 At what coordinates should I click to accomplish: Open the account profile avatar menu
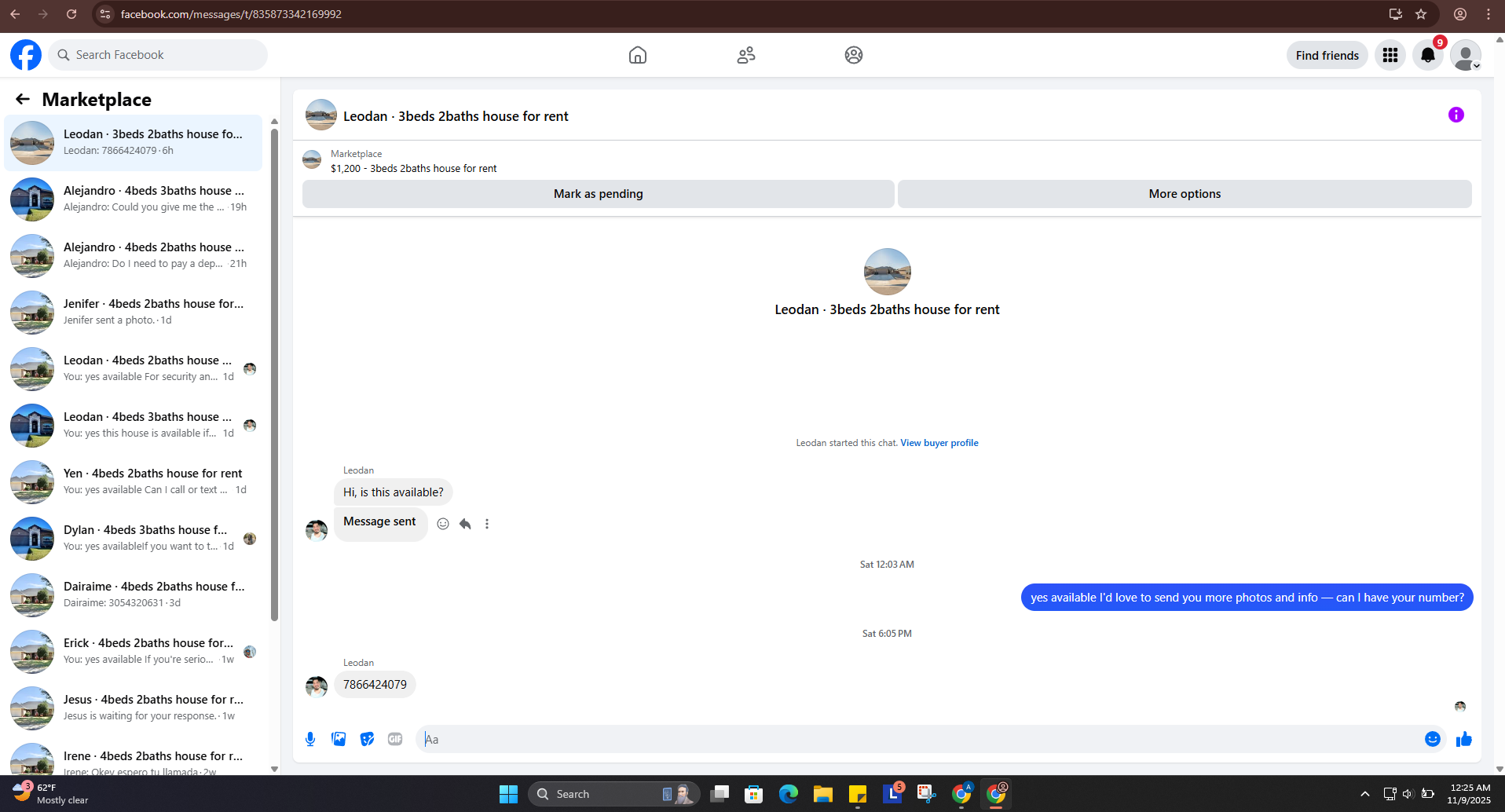[1466, 55]
